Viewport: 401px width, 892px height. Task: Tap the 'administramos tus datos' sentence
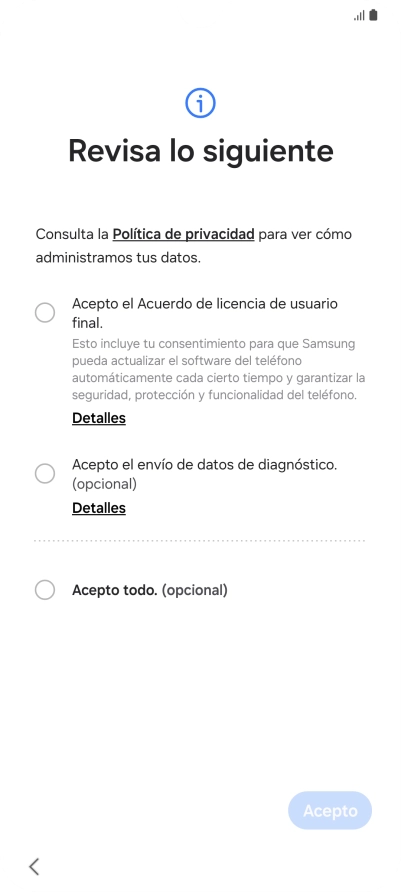118,258
